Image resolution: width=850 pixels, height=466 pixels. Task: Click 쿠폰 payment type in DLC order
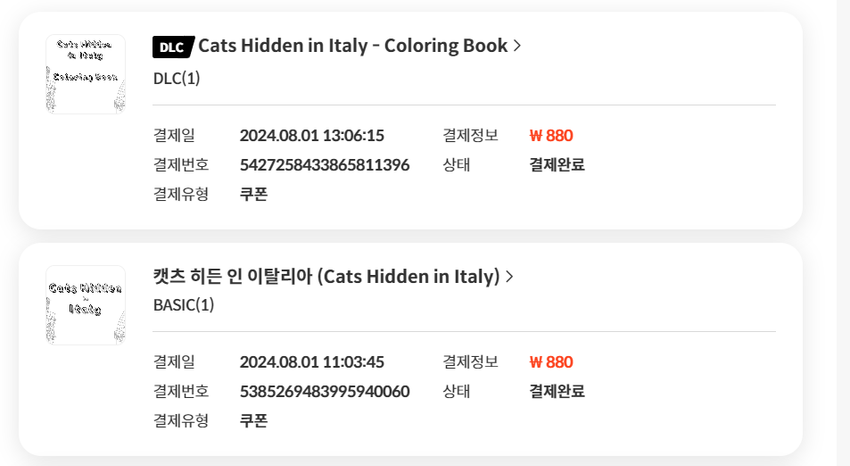(x=254, y=194)
